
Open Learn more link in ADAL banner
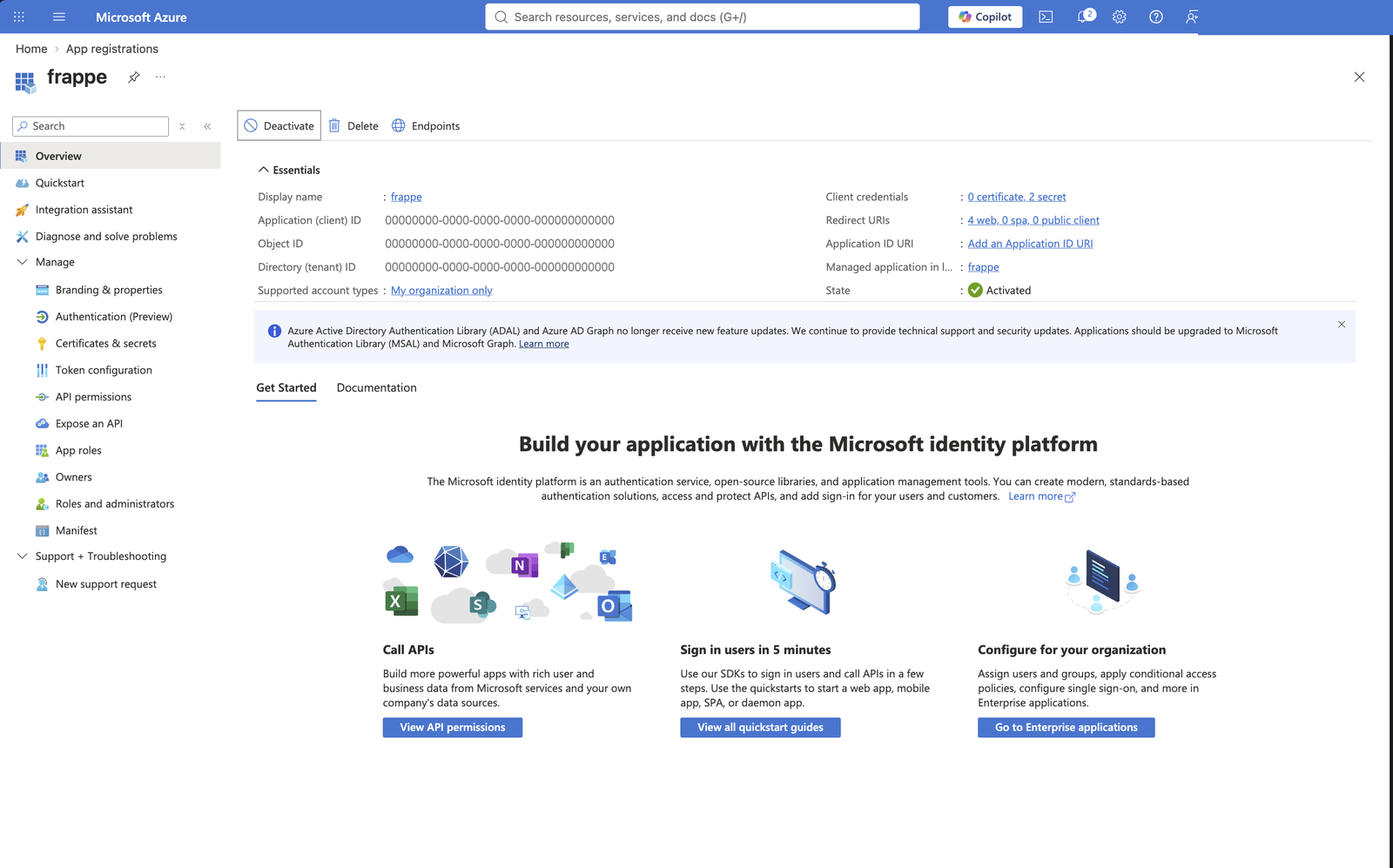[x=544, y=344]
